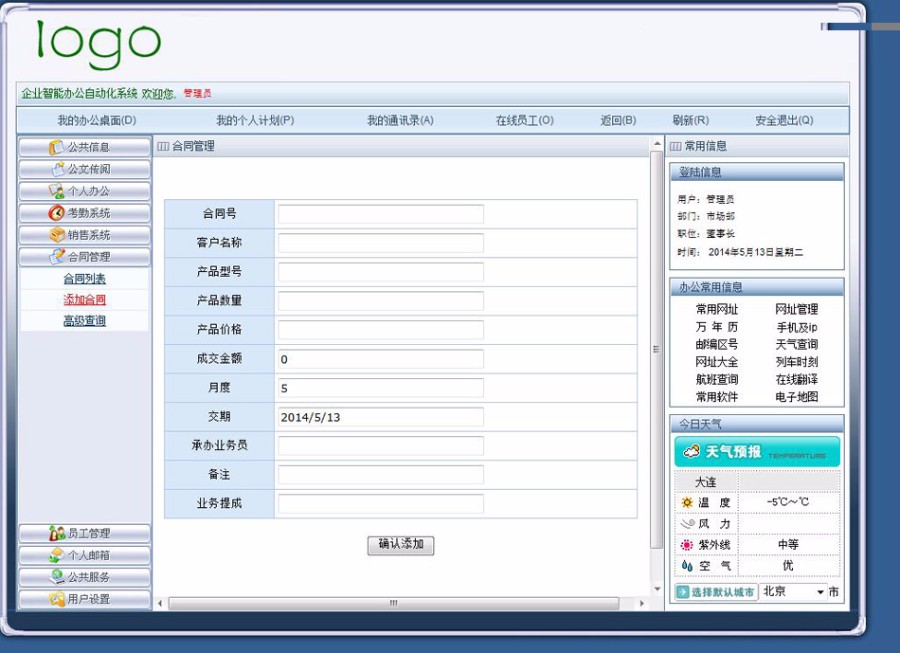Screen dimensions: 900x653
Task: Focus the 业务提成 input field
Action: tap(381, 504)
